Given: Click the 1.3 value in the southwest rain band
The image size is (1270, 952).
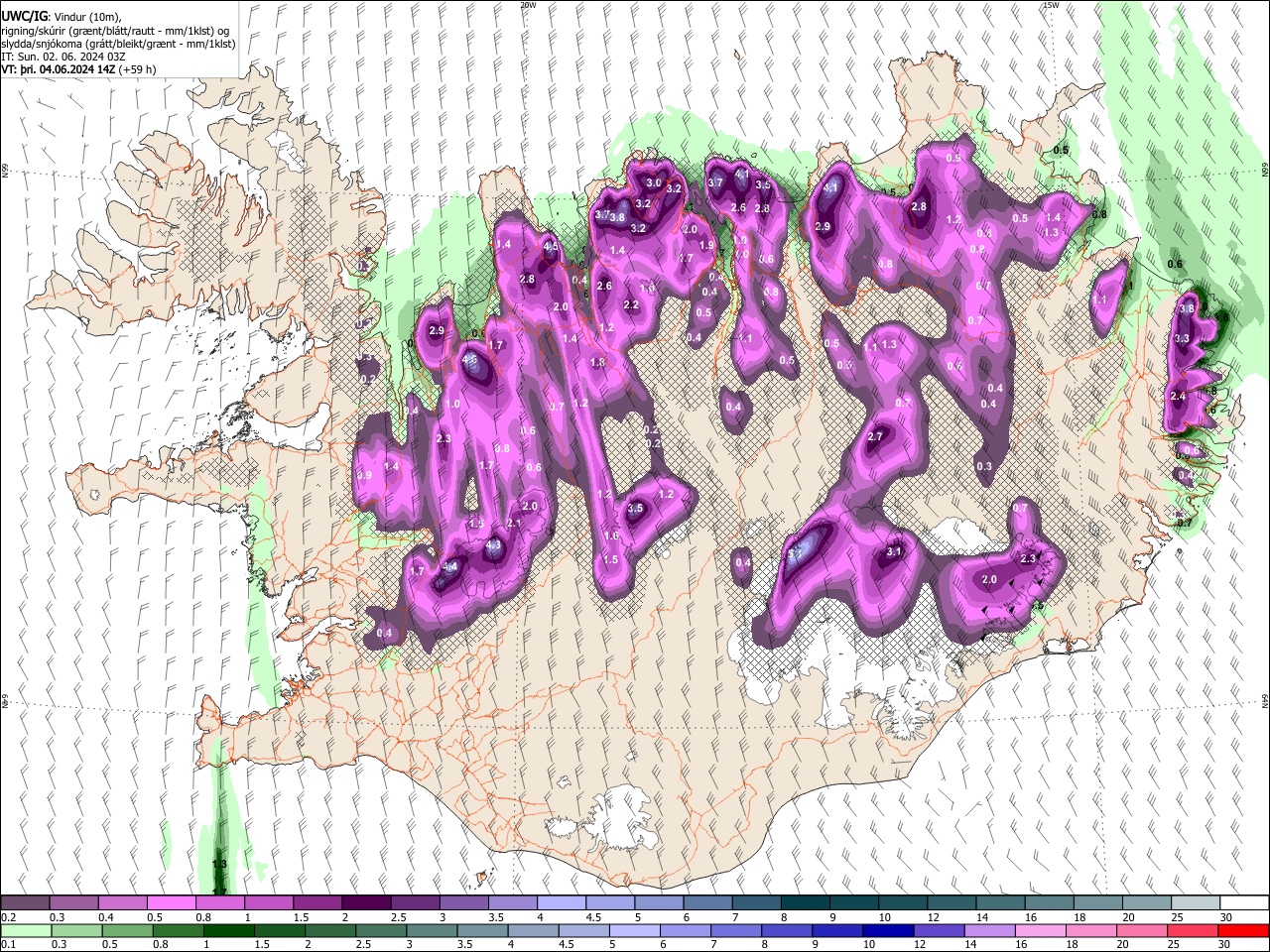Looking at the screenshot, I should pyautogui.click(x=220, y=865).
